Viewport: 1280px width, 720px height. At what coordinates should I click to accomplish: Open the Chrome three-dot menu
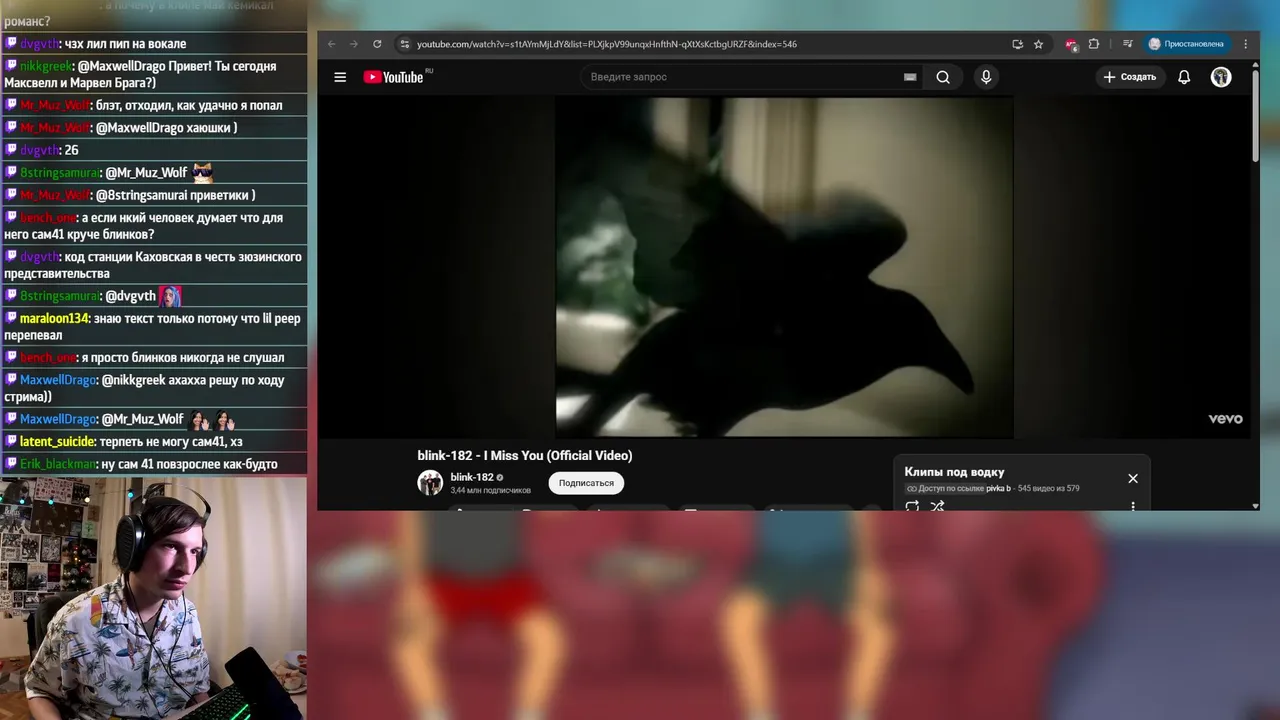(1246, 44)
